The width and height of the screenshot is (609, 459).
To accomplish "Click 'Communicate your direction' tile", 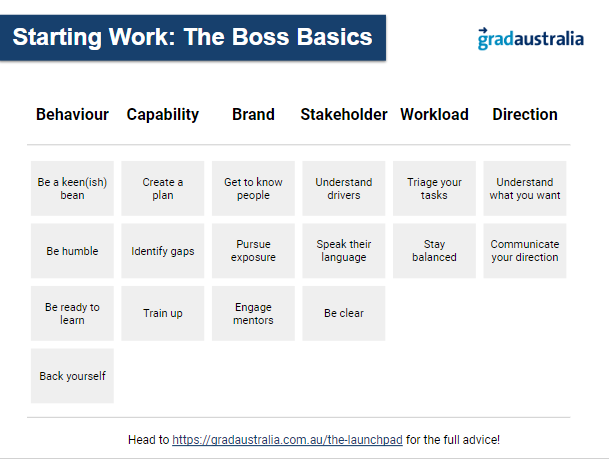I will click(x=525, y=251).
